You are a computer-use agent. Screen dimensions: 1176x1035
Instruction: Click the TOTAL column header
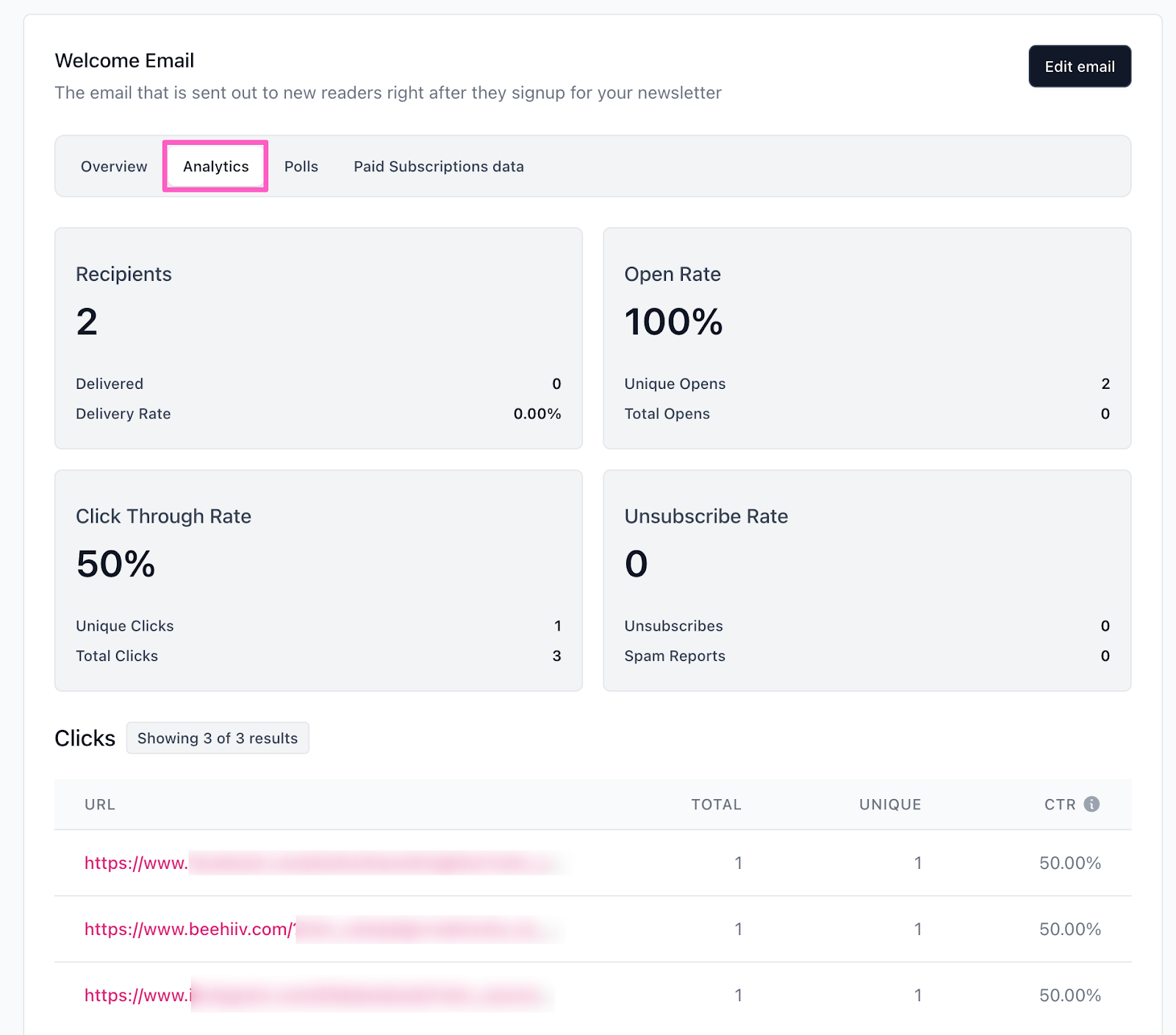click(715, 804)
